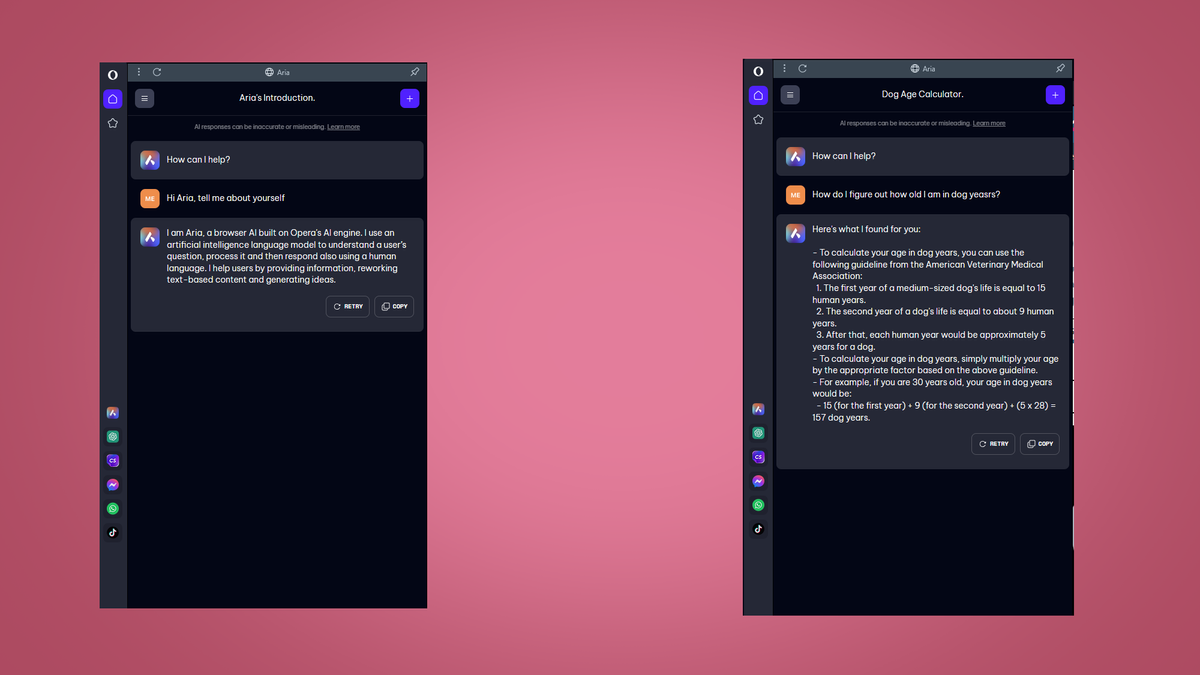Image resolution: width=1200 pixels, height=675 pixels.
Task: Click the ME user avatar
Action: coord(150,199)
